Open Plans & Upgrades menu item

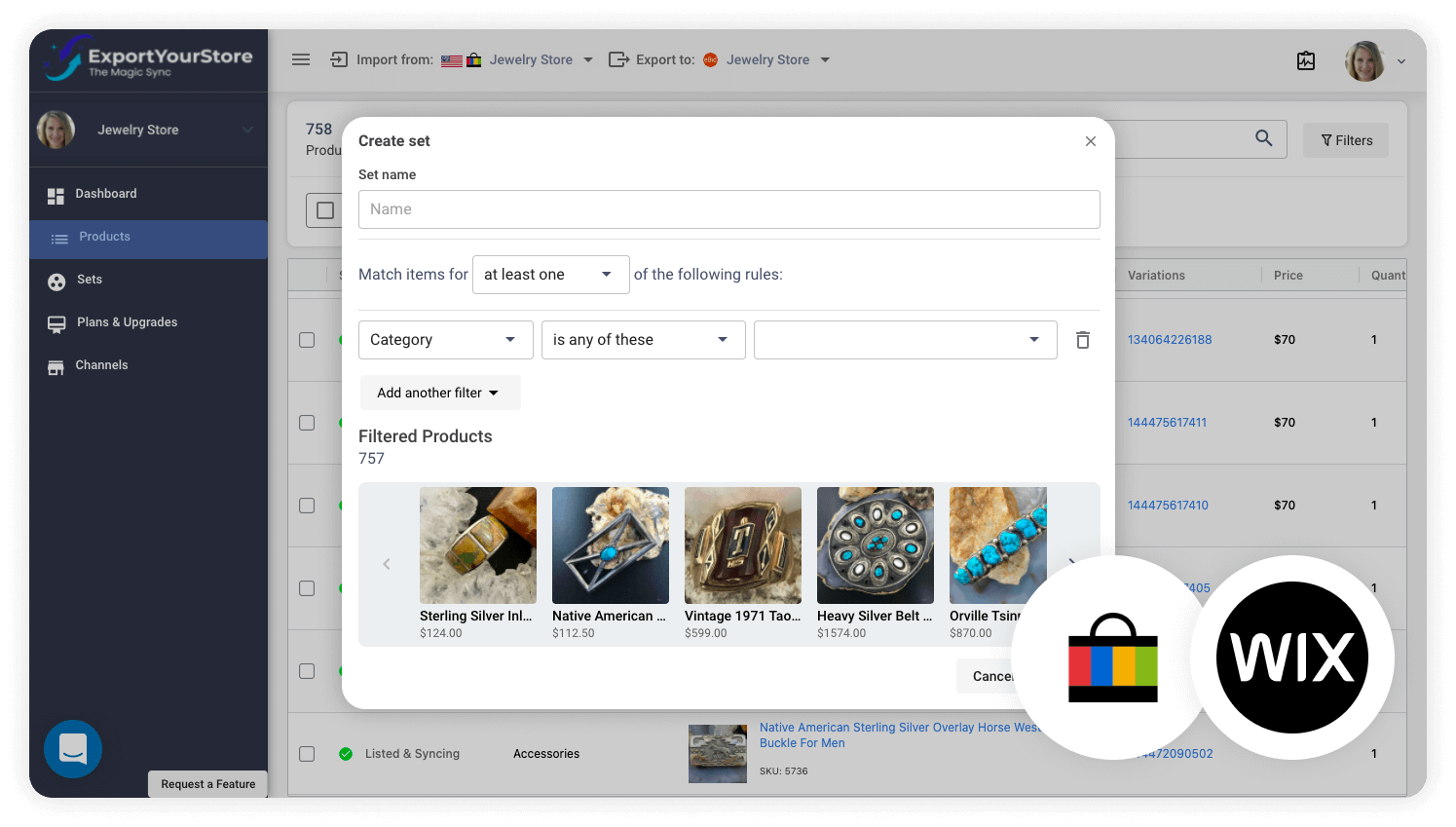tap(127, 321)
